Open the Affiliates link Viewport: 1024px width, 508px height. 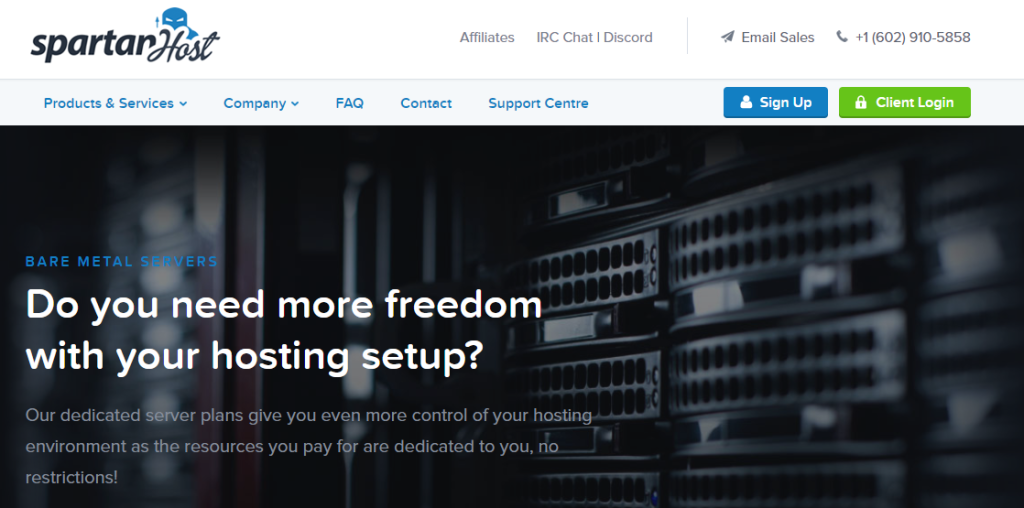coord(487,37)
